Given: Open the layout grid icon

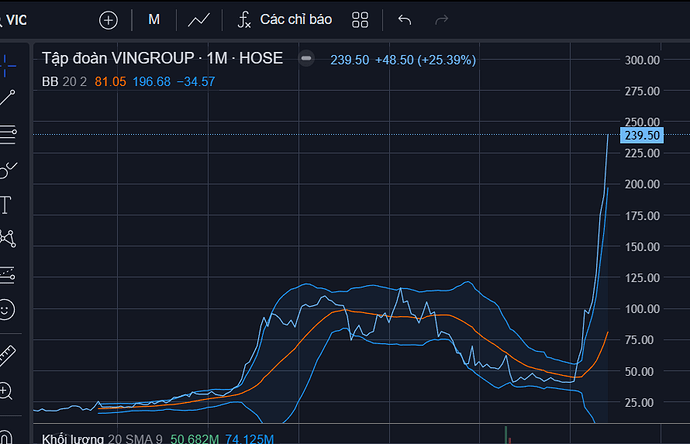Looking at the screenshot, I should [360, 20].
